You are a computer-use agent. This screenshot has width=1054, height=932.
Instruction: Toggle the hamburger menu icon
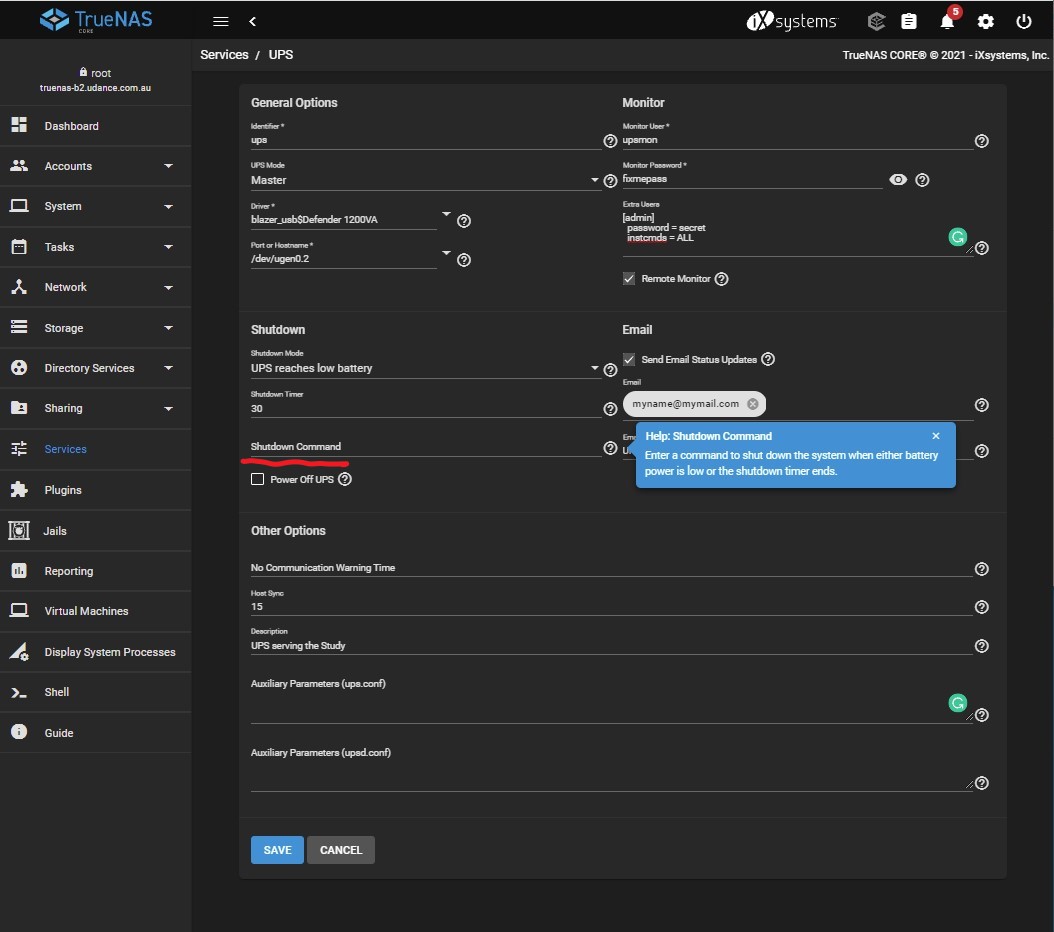point(221,21)
